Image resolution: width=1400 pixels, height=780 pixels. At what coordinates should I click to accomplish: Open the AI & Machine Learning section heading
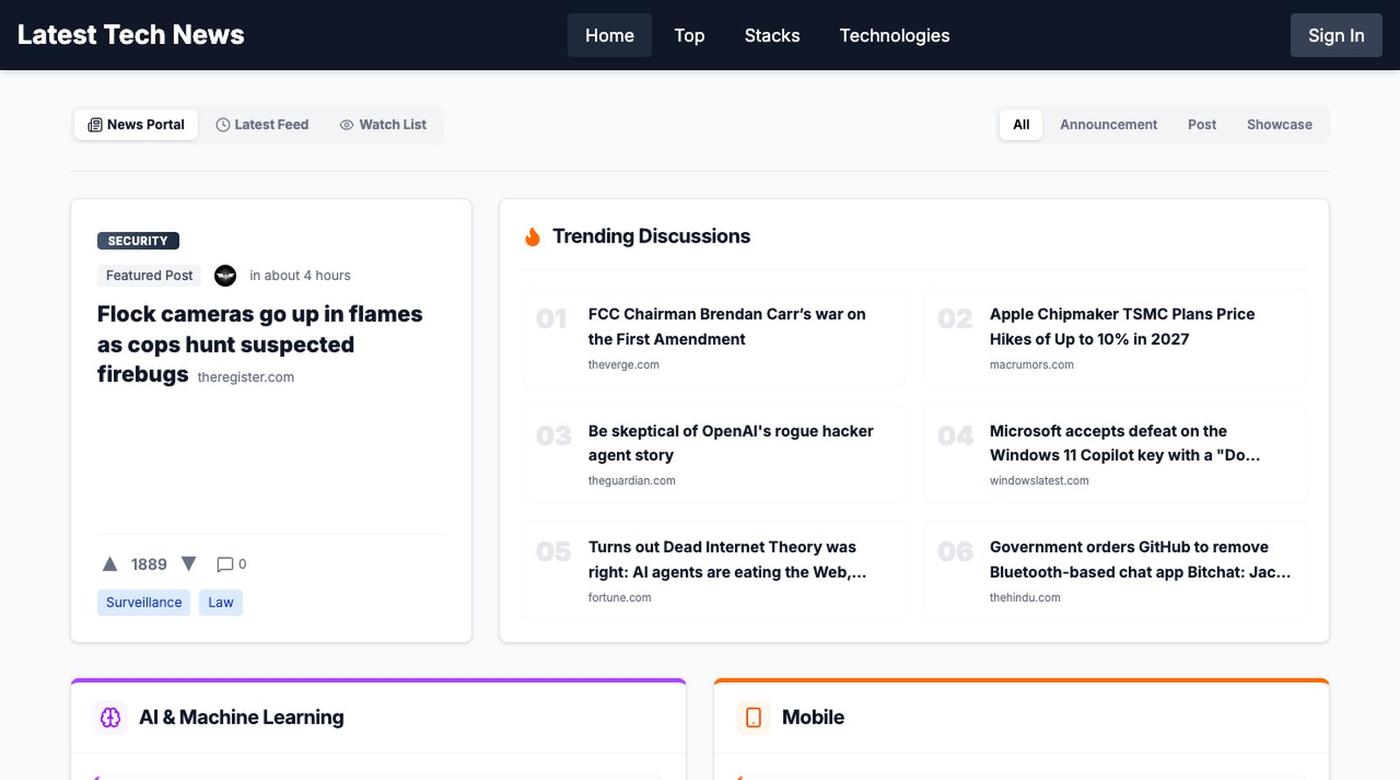(x=241, y=717)
